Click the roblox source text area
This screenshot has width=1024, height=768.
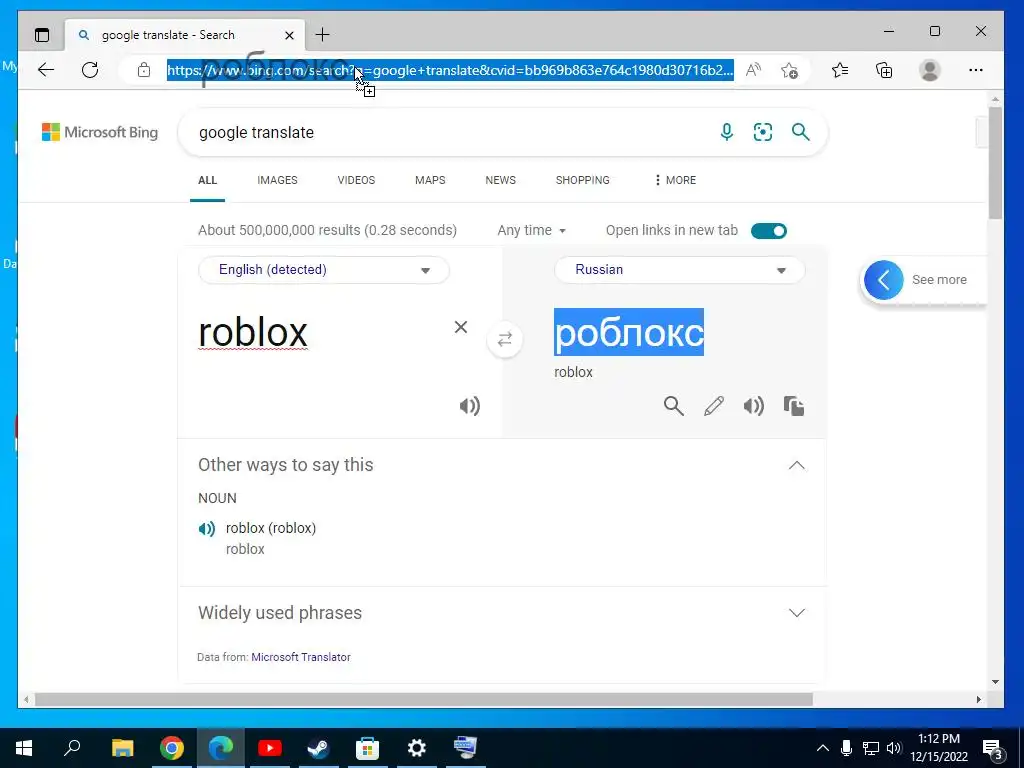(x=253, y=333)
